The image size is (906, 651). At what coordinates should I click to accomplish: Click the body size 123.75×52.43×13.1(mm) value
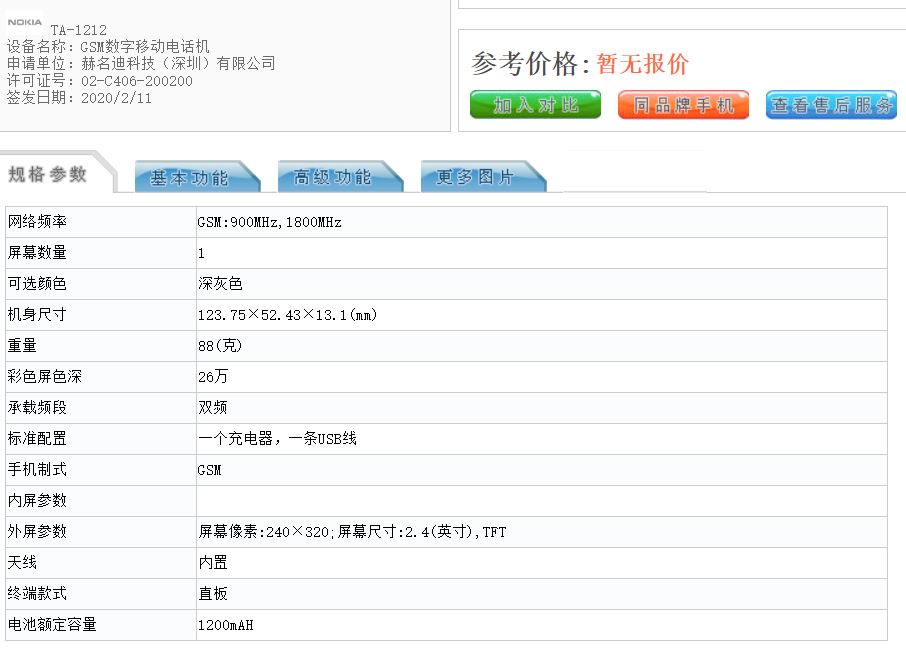pos(287,315)
